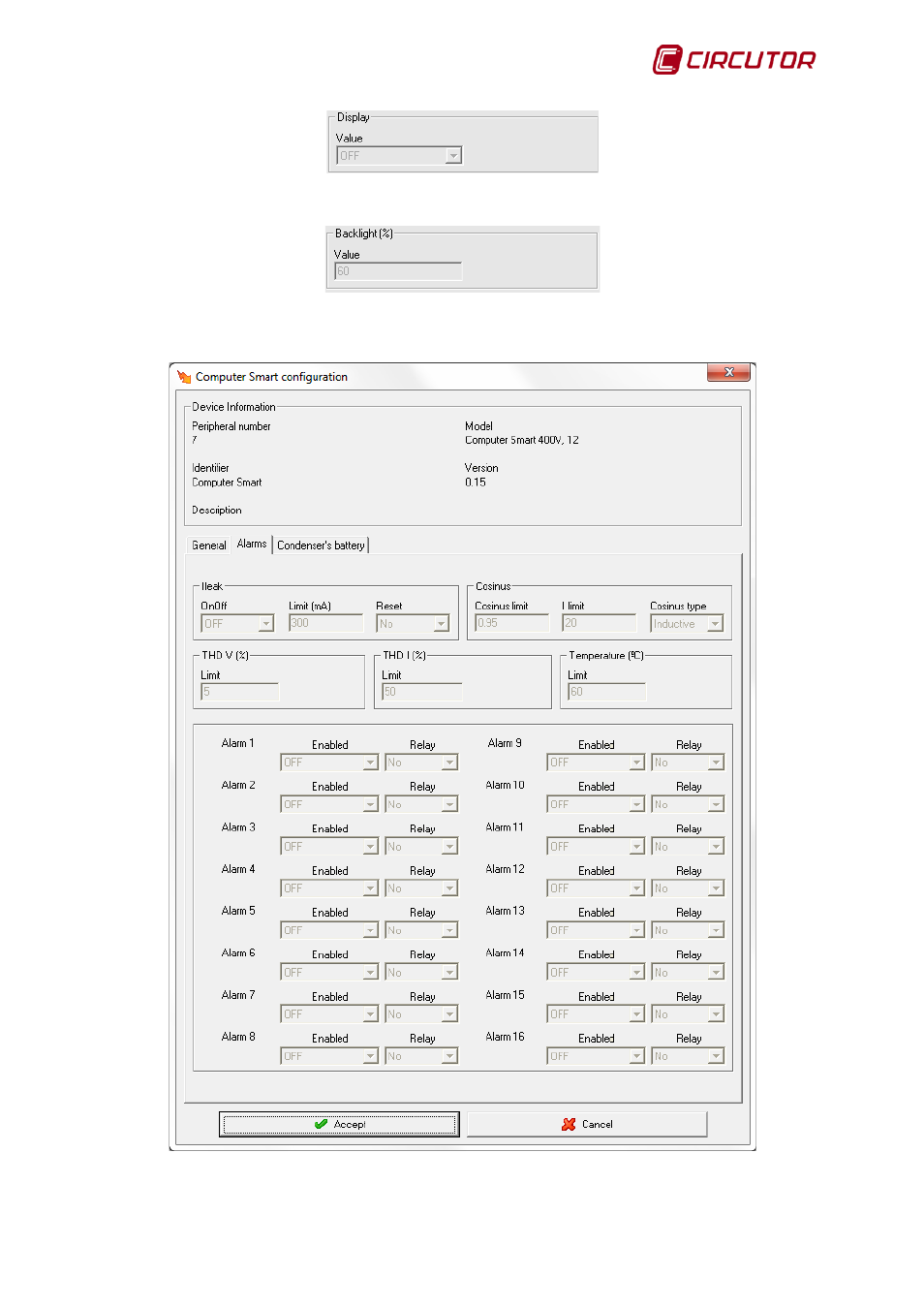
Task: Open Alarm 4 Enabled dropdown
Action: [328, 888]
